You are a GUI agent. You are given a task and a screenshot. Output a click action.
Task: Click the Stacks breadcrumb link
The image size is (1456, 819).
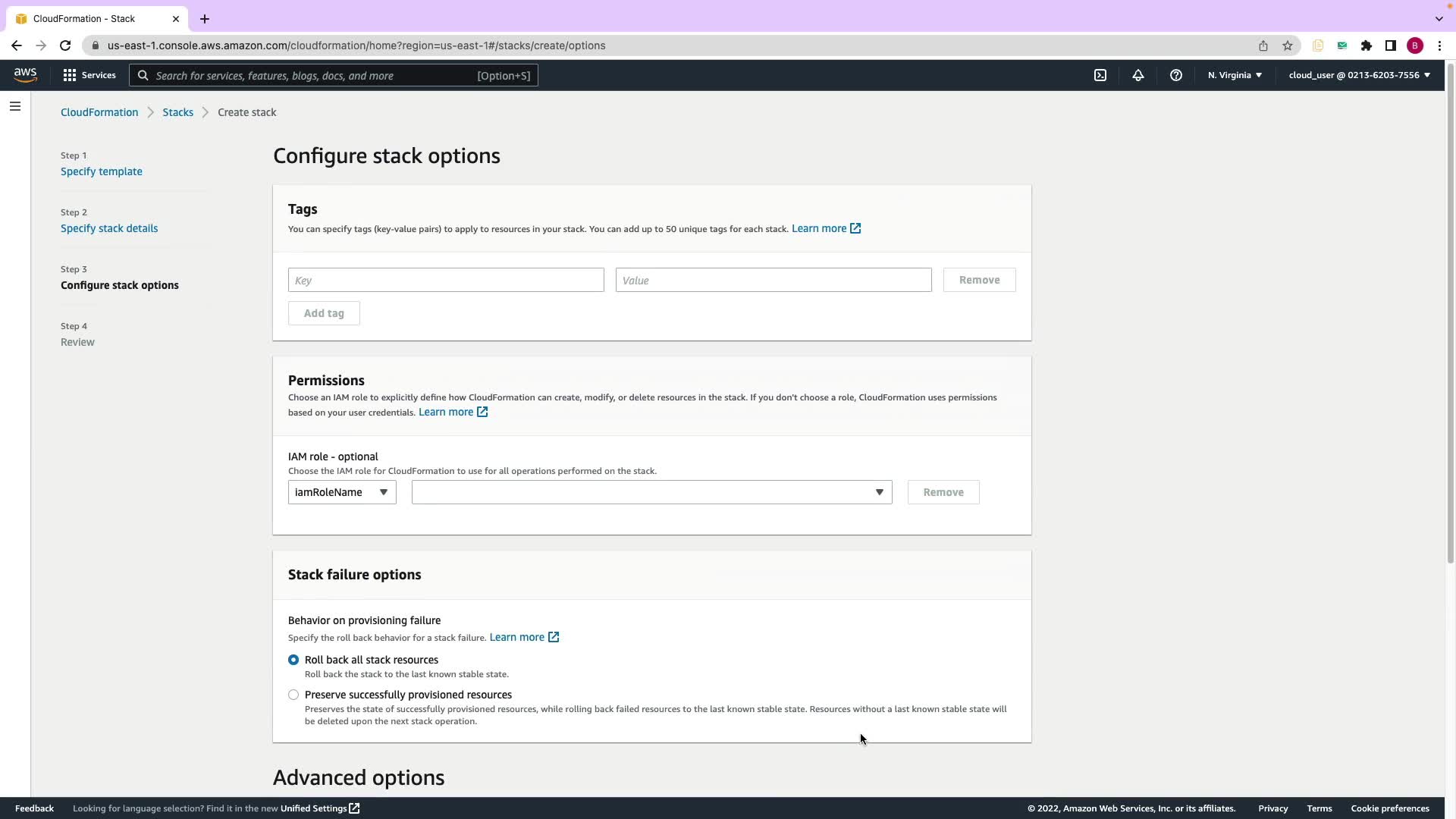pos(177,112)
